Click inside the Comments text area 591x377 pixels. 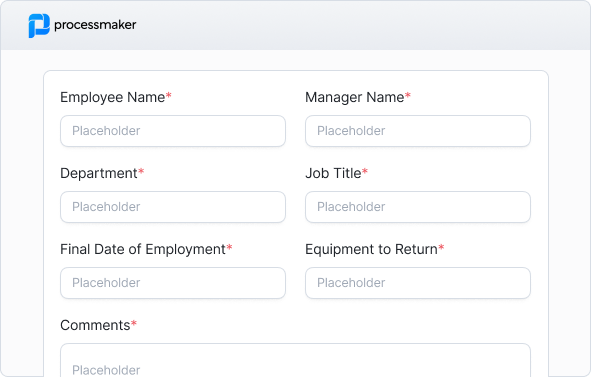pyautogui.click(x=296, y=360)
